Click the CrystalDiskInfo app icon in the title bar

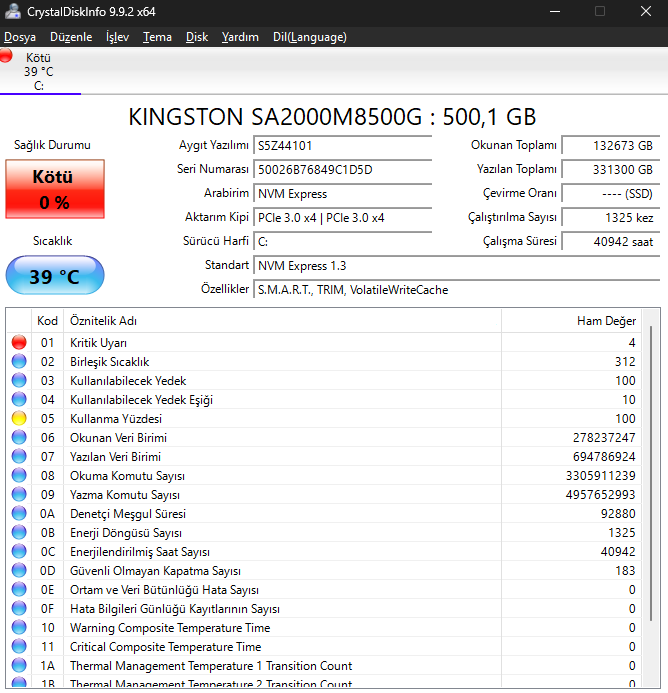12,11
